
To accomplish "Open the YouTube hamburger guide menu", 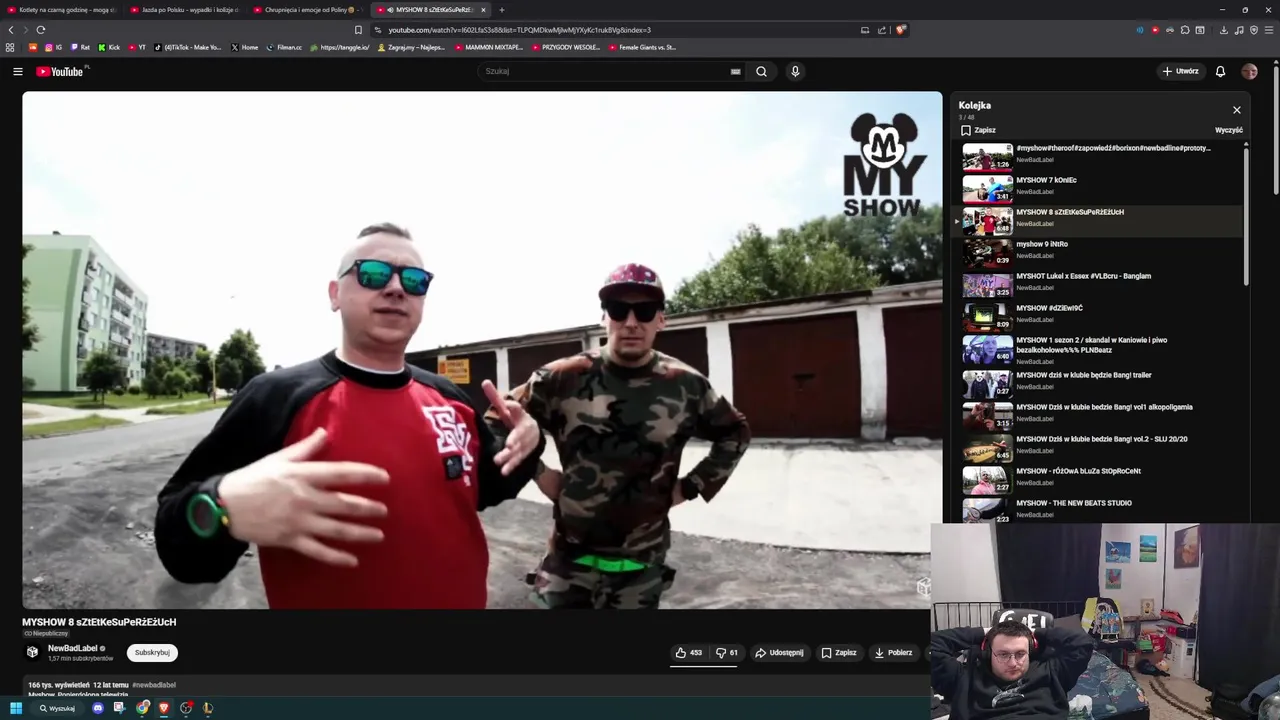I will pyautogui.click(x=17, y=71).
